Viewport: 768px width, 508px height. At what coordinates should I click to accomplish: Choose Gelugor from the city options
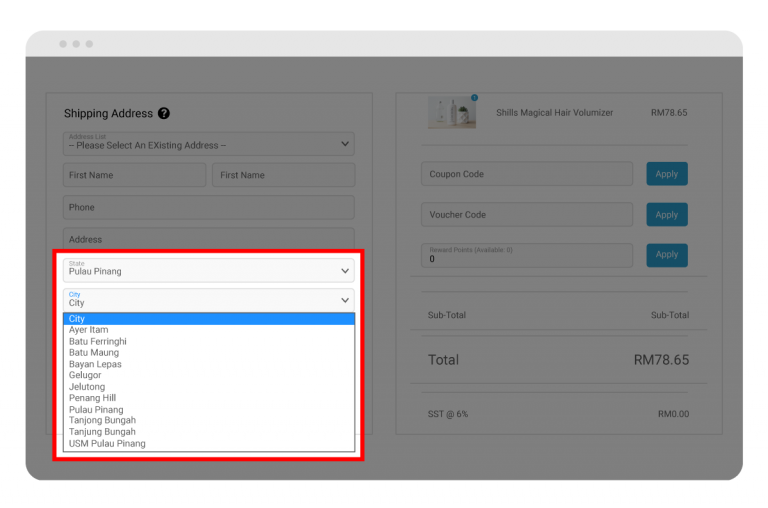[x=85, y=376]
